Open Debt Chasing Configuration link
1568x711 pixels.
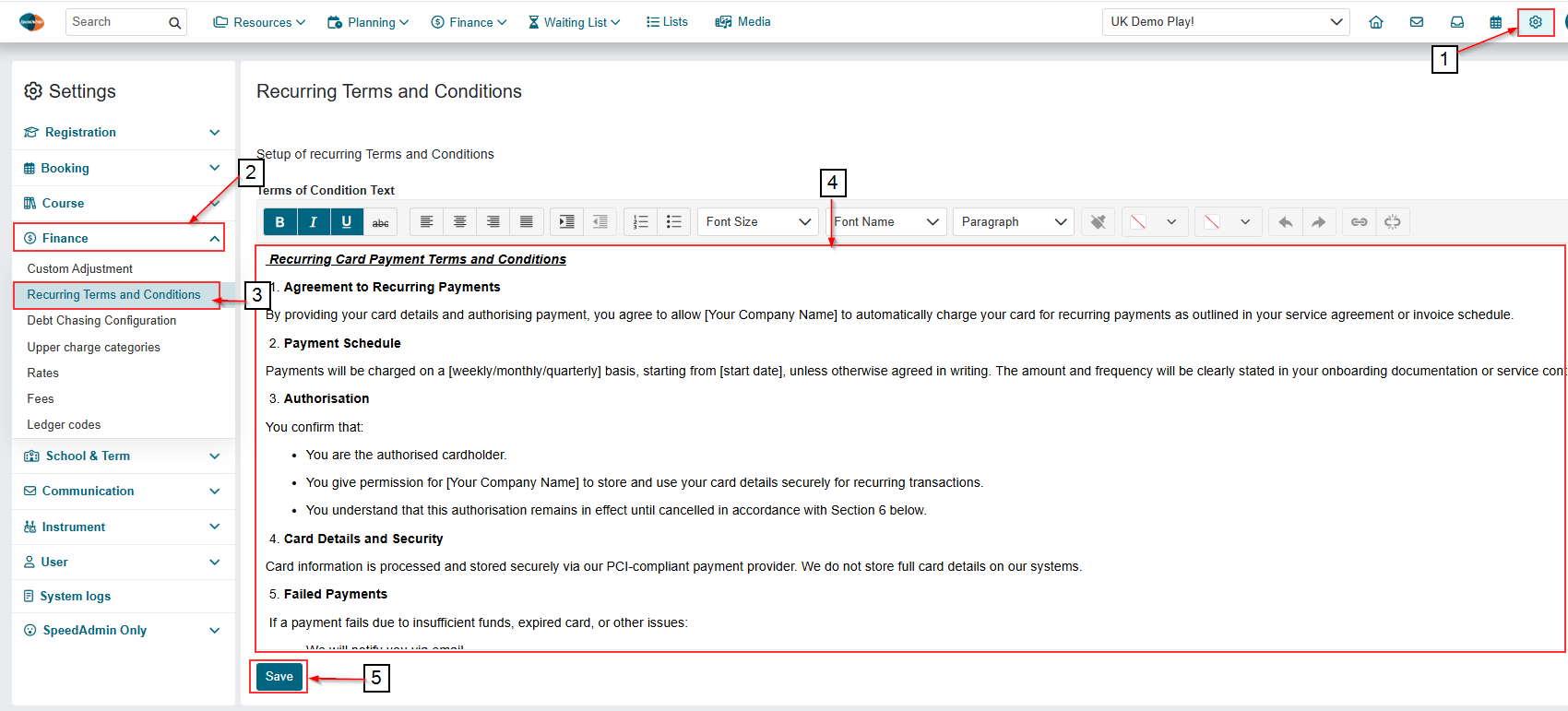(x=101, y=321)
